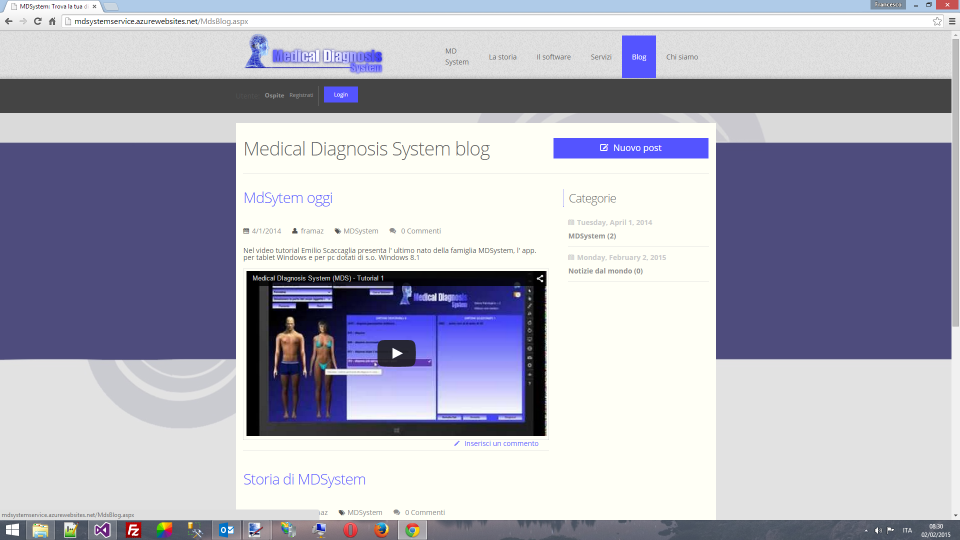Open the Windows Start menu
Viewport: 960px width, 540px height.
point(13,530)
